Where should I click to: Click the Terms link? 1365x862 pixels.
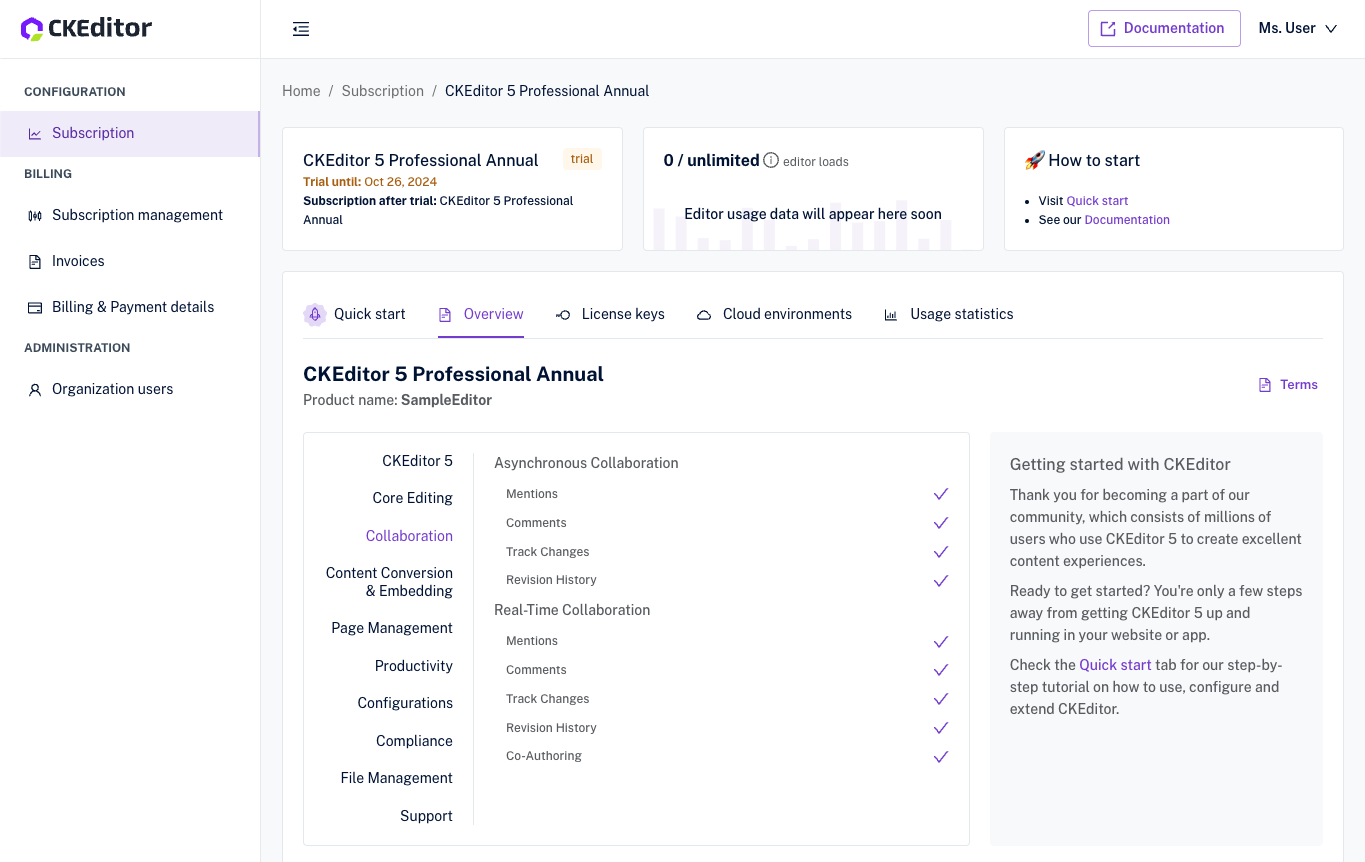point(1288,385)
